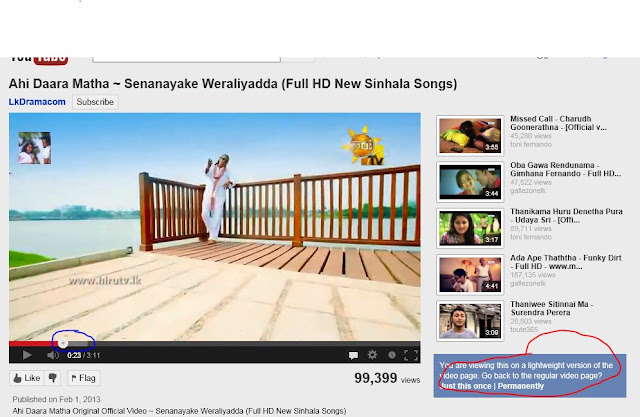This screenshot has height=417, width=640.
Task: Open the Missed Call video thumbnail
Action: click(x=470, y=135)
